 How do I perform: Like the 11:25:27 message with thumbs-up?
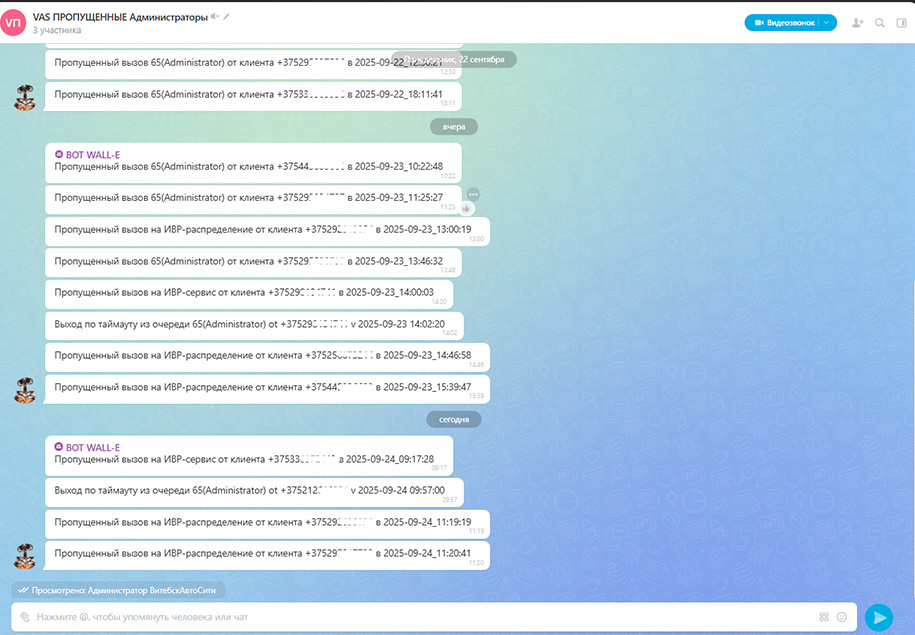466,208
